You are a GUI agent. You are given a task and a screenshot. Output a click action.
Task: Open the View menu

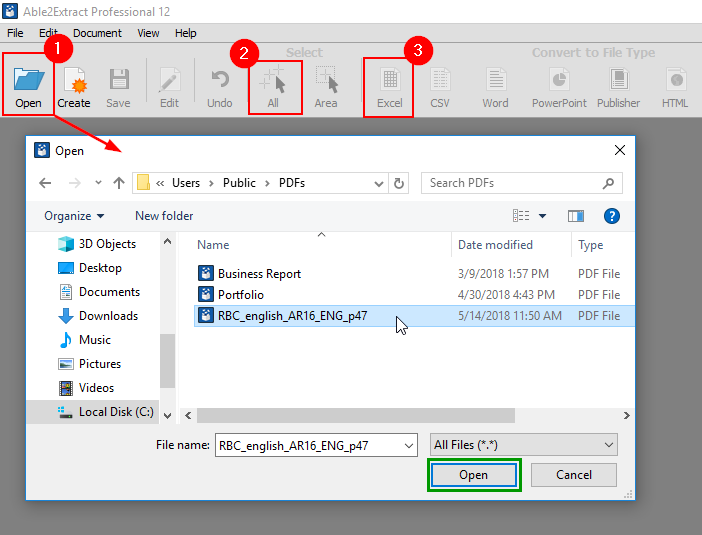[x=148, y=33]
